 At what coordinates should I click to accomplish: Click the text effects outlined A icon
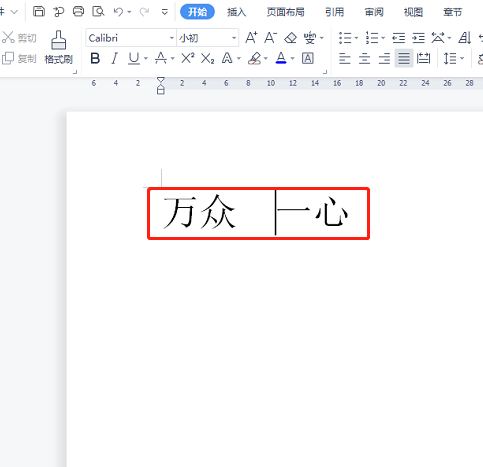[x=227, y=59]
